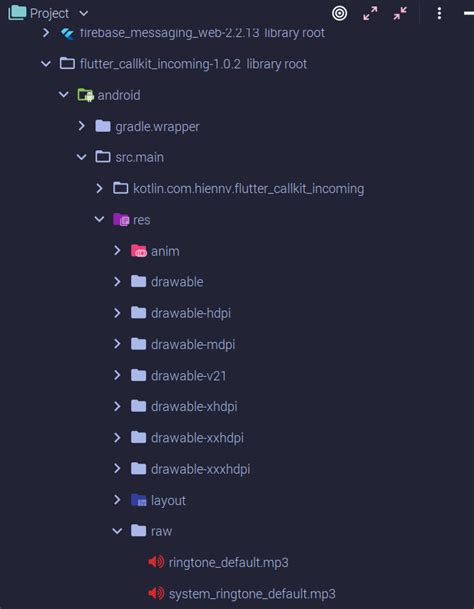Collapse the flutter_callkit_incoming-1.0.2 library root
The height and width of the screenshot is (609, 474).
coord(46,64)
